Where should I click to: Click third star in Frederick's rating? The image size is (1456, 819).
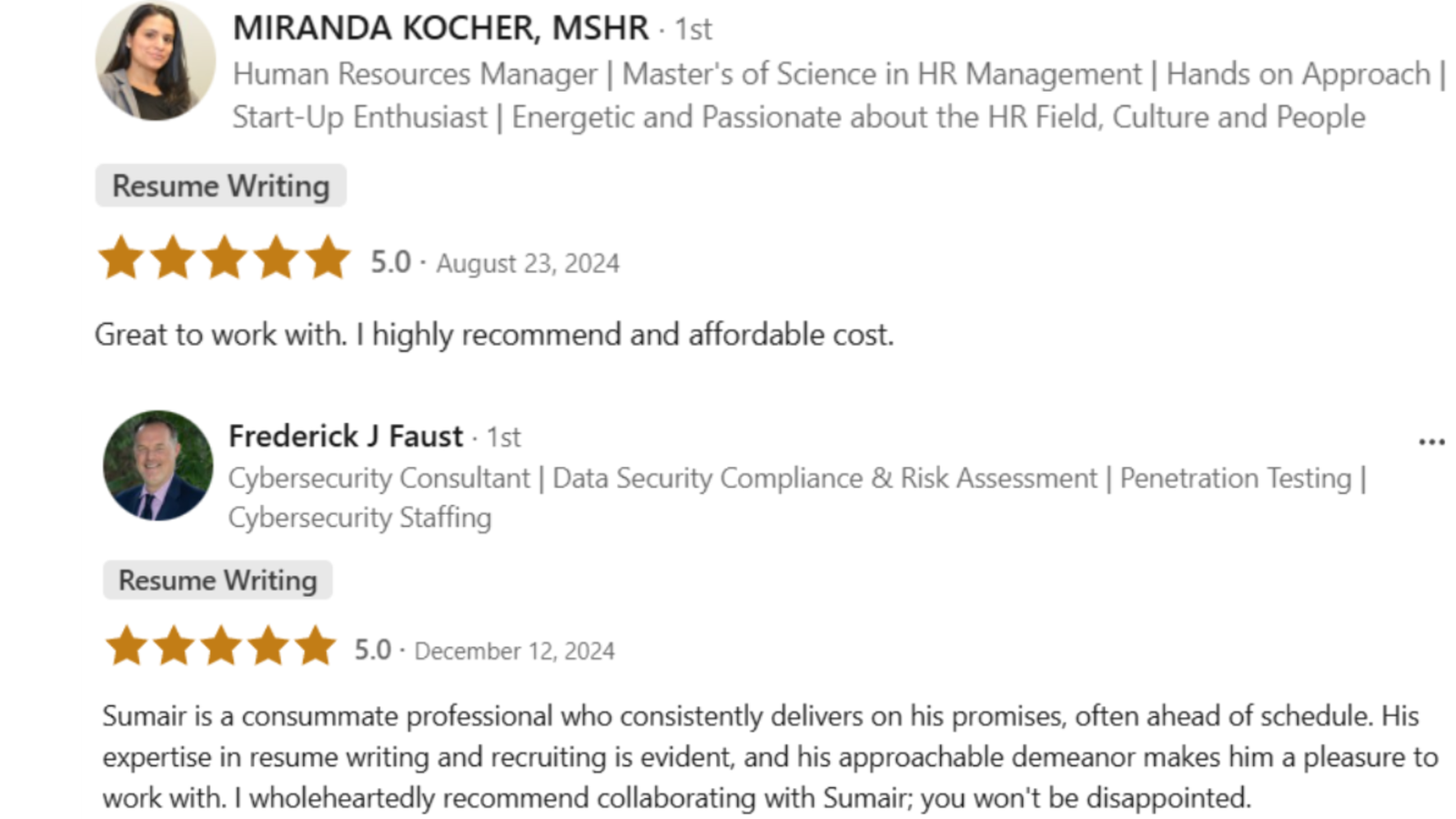220,646
